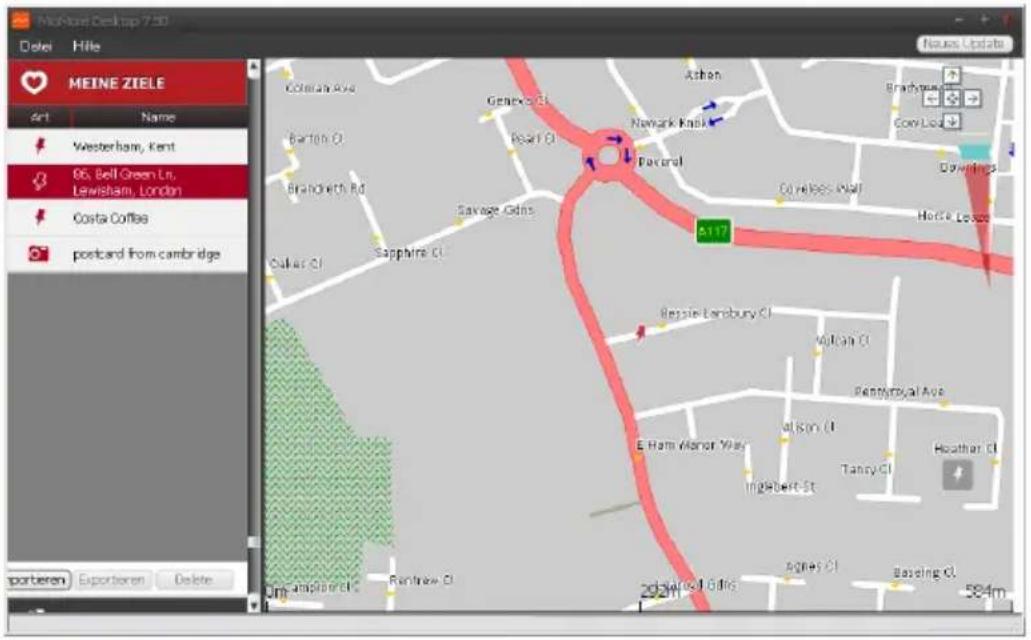Click the Delete button

(194, 580)
